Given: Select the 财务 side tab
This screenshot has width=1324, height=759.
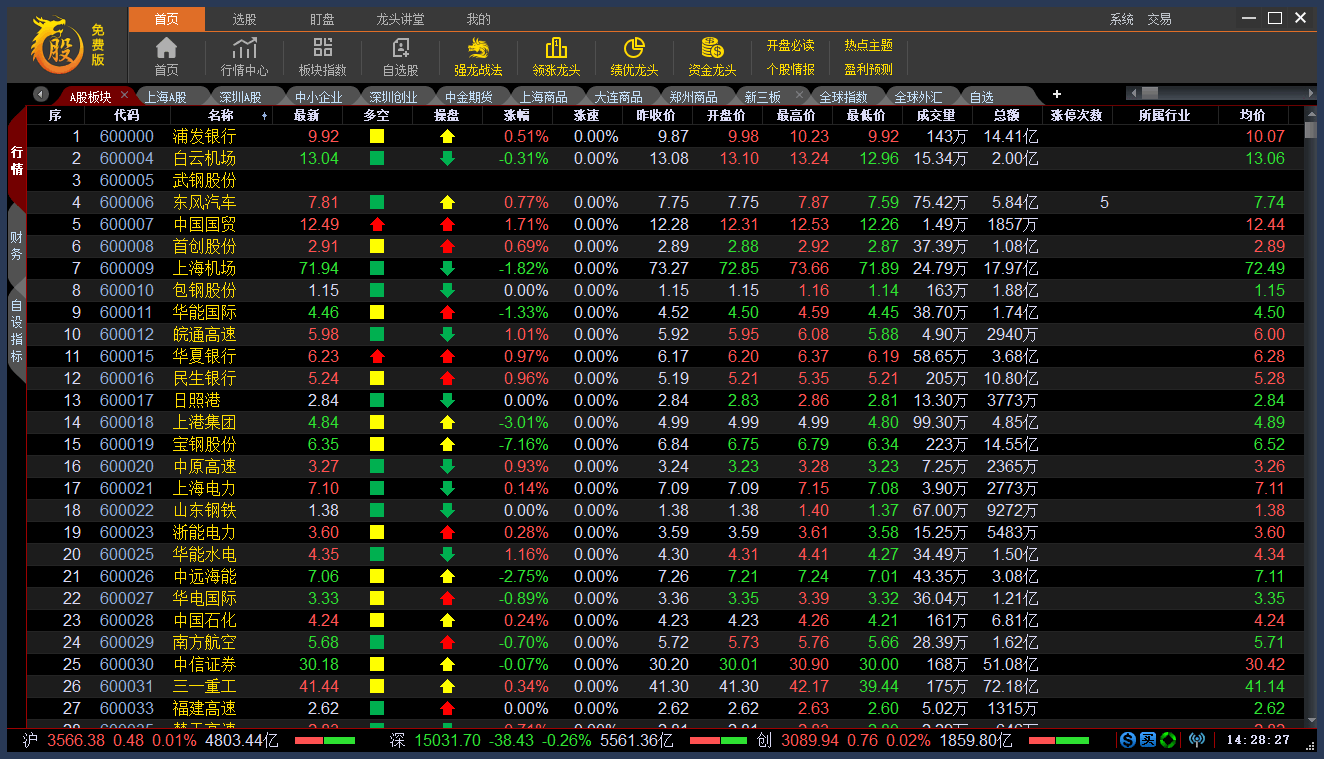Looking at the screenshot, I should pos(16,245).
